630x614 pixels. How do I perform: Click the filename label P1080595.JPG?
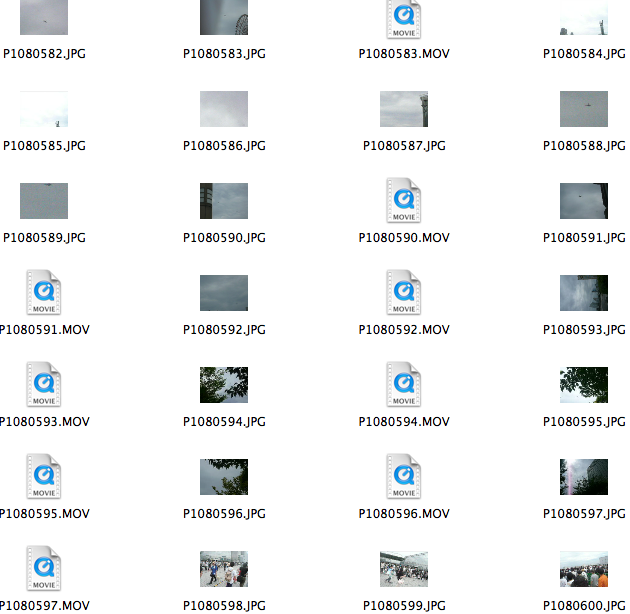coord(584,422)
